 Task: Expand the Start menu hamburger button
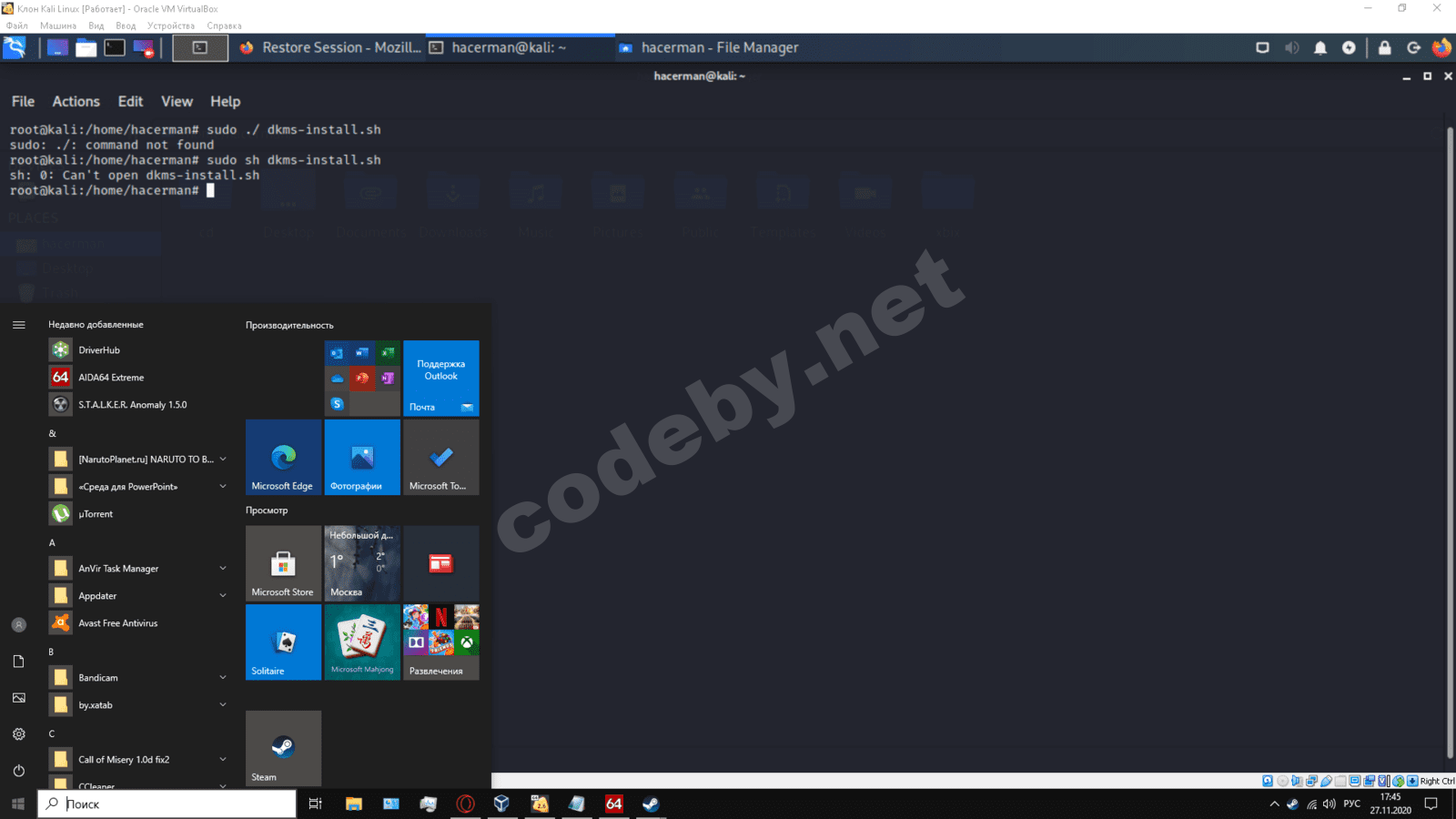pyautogui.click(x=18, y=325)
